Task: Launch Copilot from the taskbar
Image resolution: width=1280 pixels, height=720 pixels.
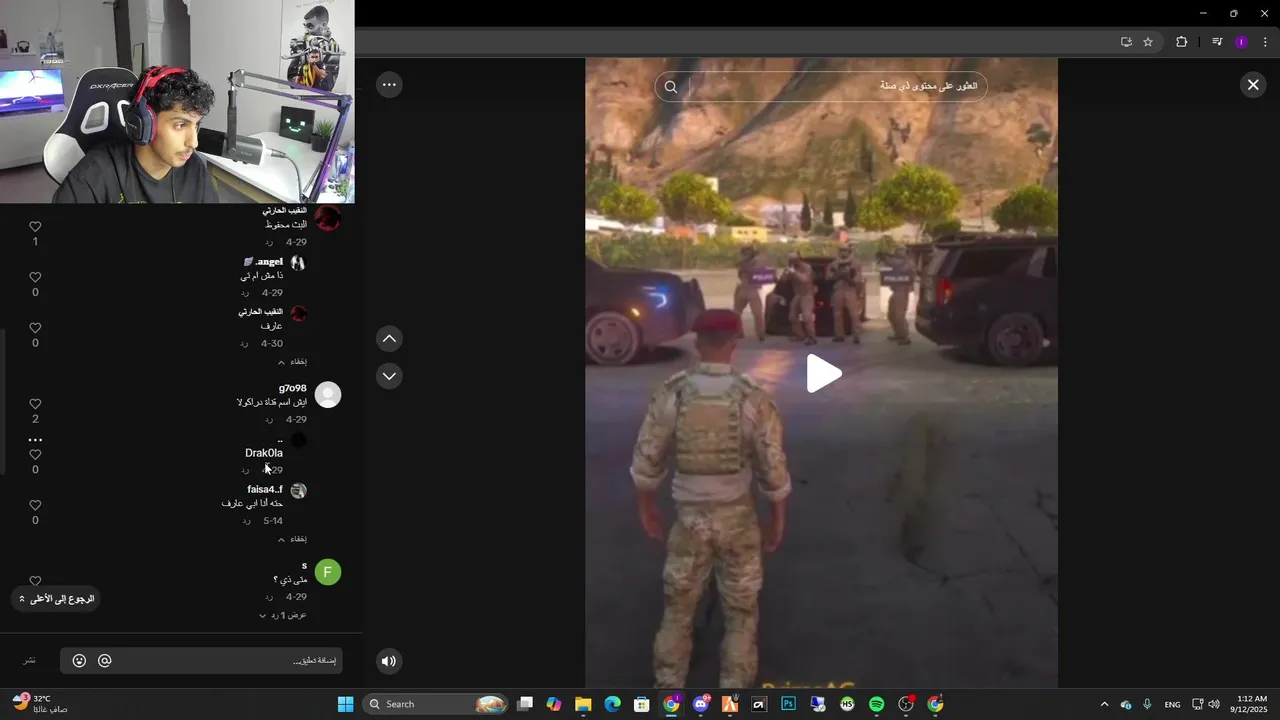Action: pyautogui.click(x=554, y=704)
